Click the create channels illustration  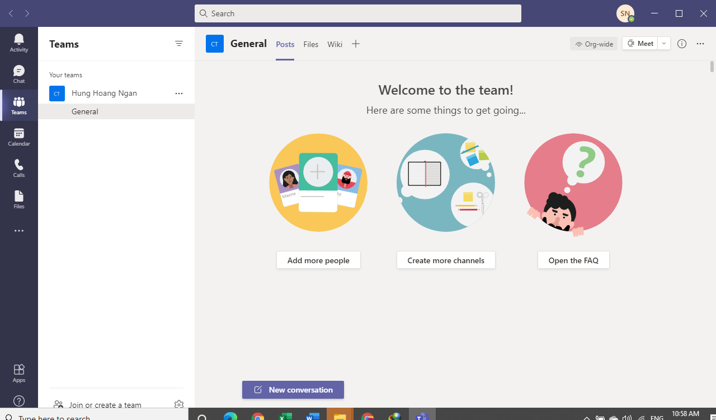446,183
